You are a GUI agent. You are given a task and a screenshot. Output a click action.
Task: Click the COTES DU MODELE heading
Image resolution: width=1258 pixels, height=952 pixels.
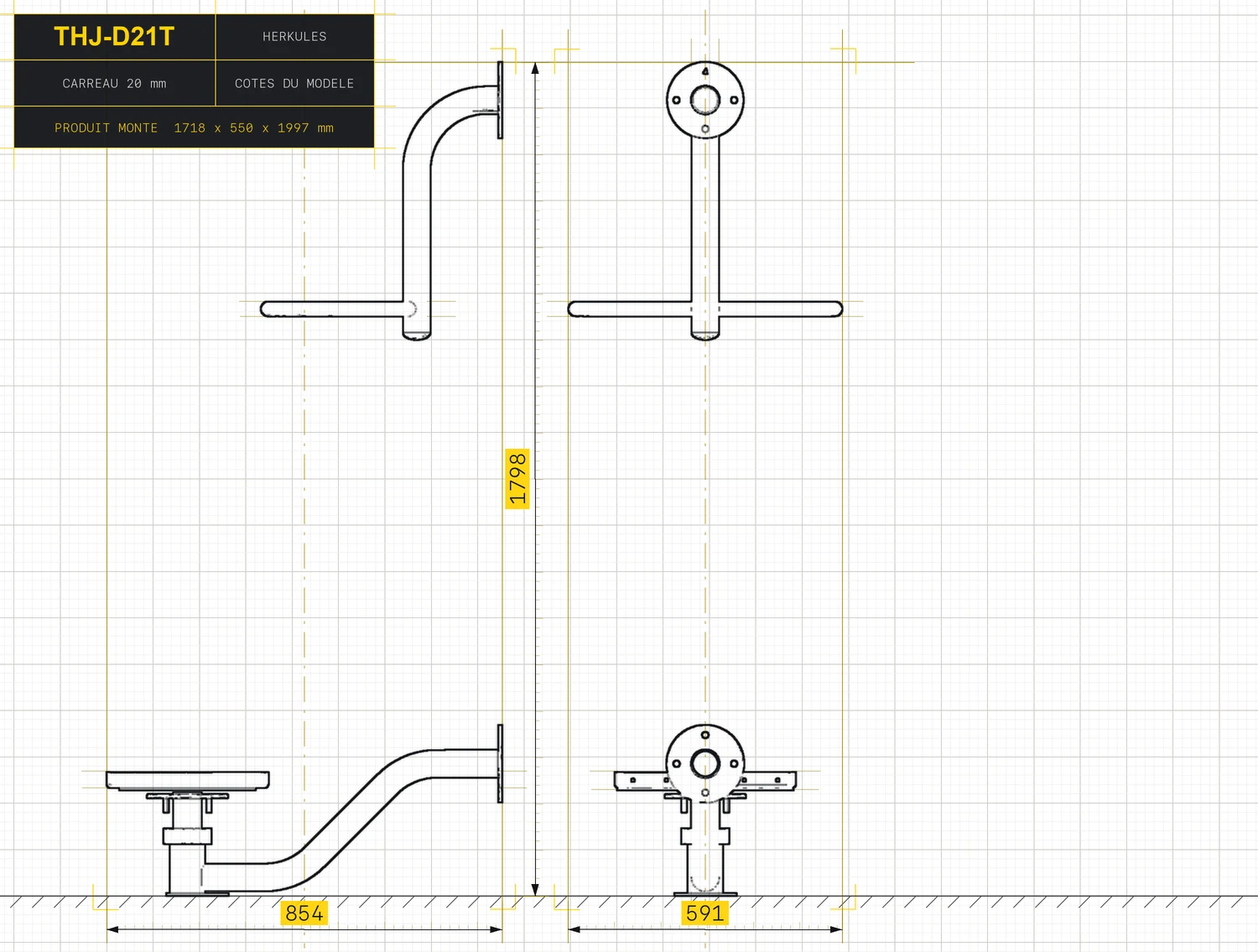click(294, 84)
